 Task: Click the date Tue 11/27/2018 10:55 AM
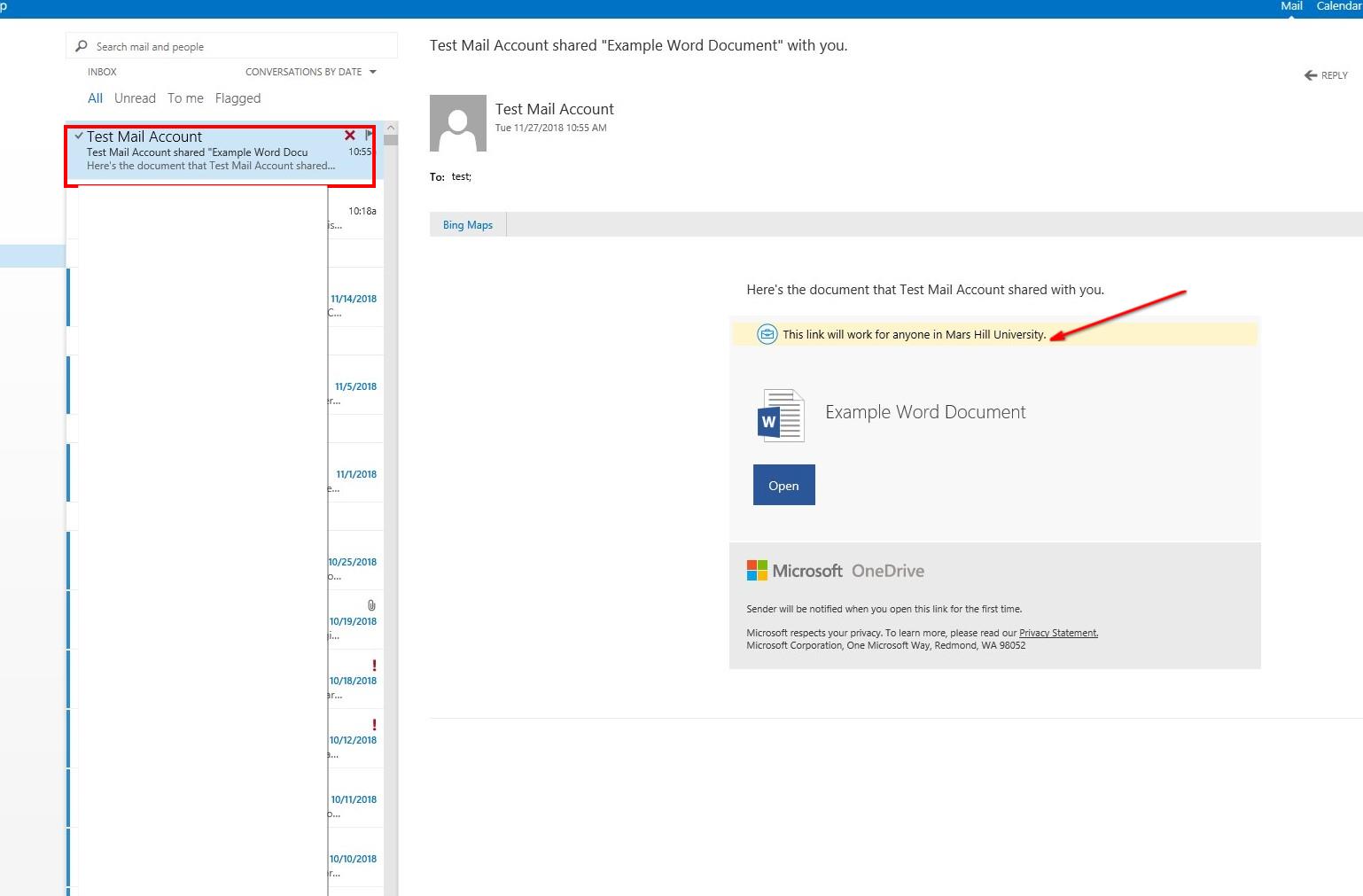tap(550, 128)
